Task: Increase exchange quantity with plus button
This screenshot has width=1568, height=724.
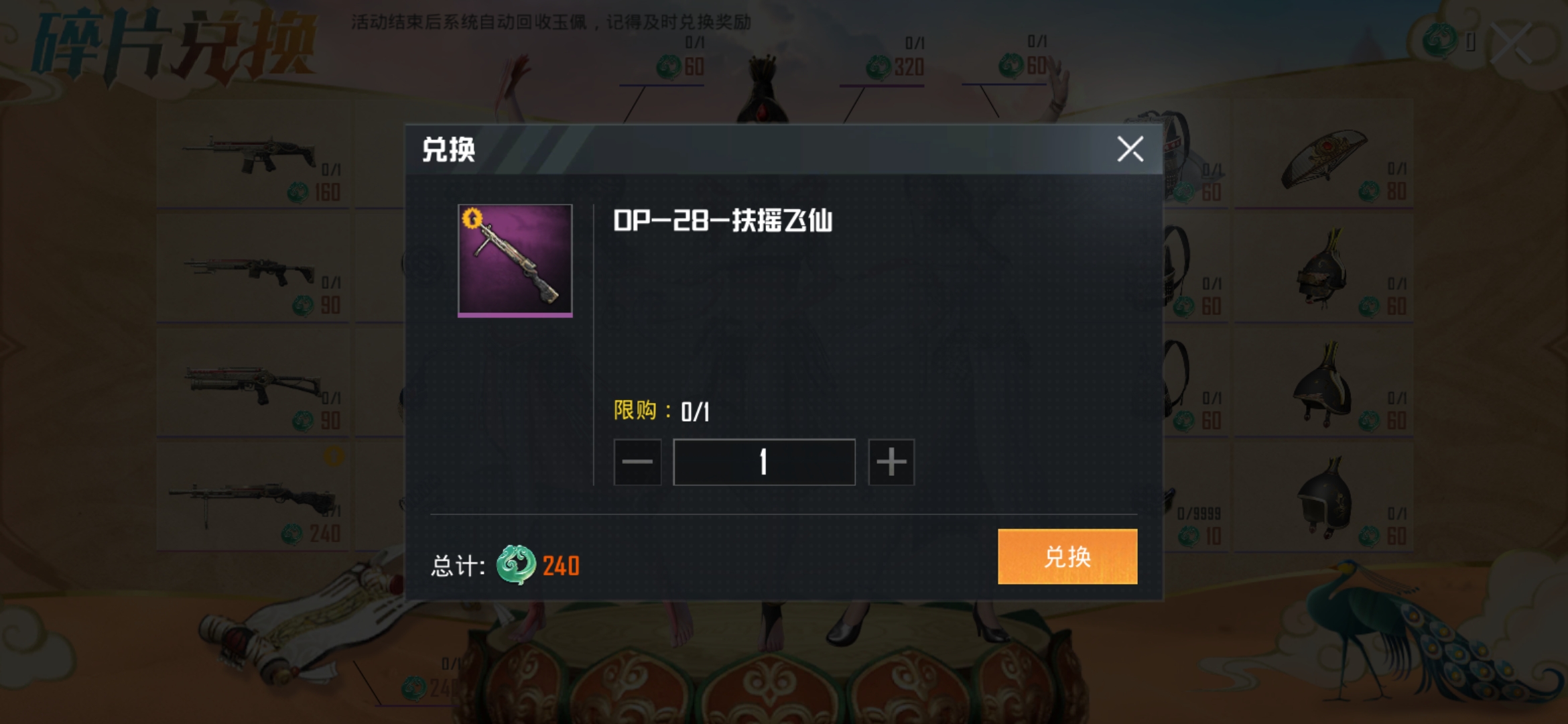Action: pyautogui.click(x=891, y=462)
